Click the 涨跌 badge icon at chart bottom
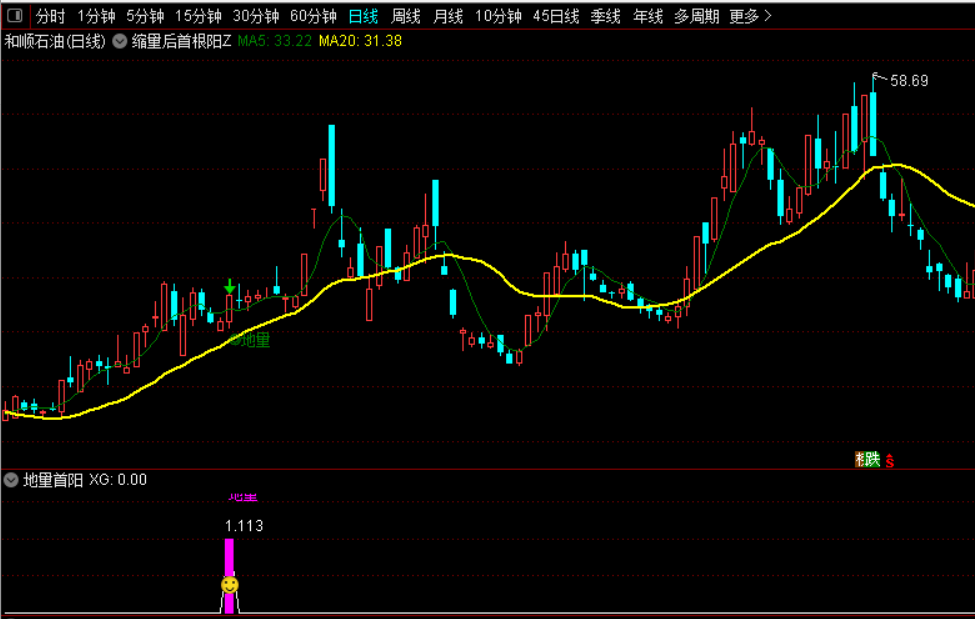 pyautogui.click(x=867, y=460)
